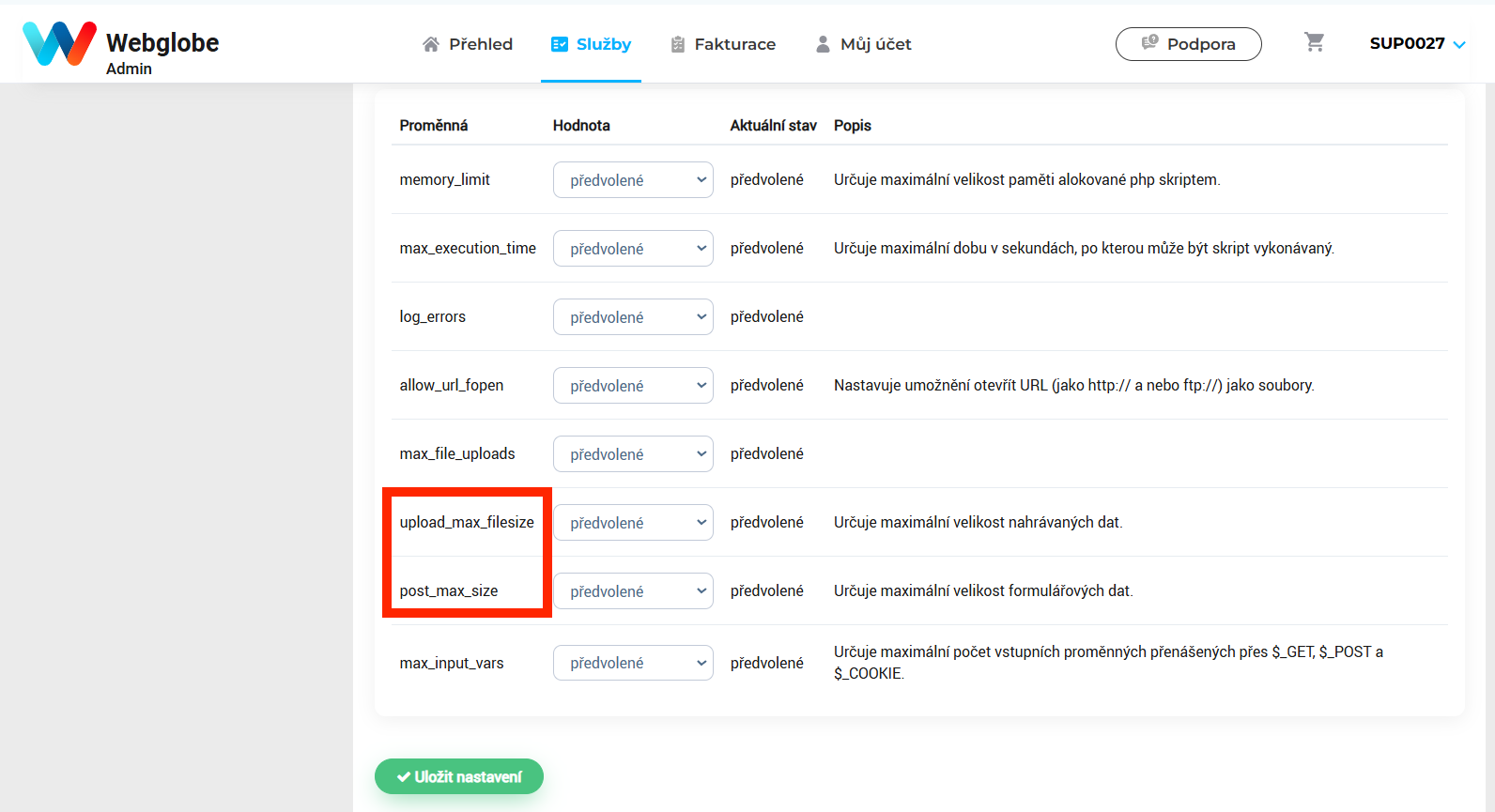Open the max_input_vars value dropdown
Screen dimensions: 1495x812
[x=633, y=663]
